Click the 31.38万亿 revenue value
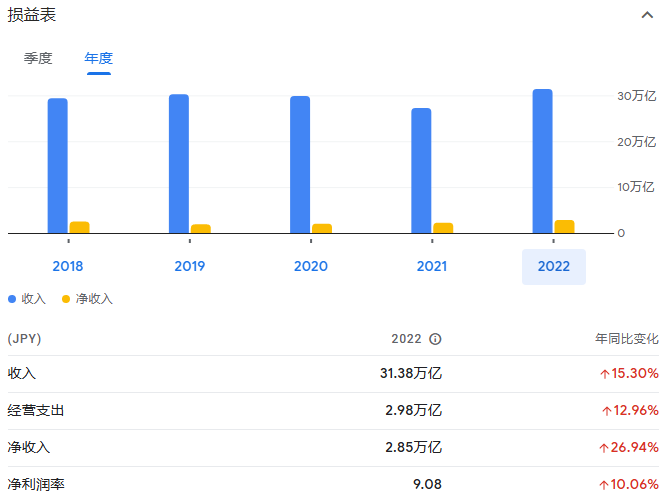 click(x=411, y=373)
